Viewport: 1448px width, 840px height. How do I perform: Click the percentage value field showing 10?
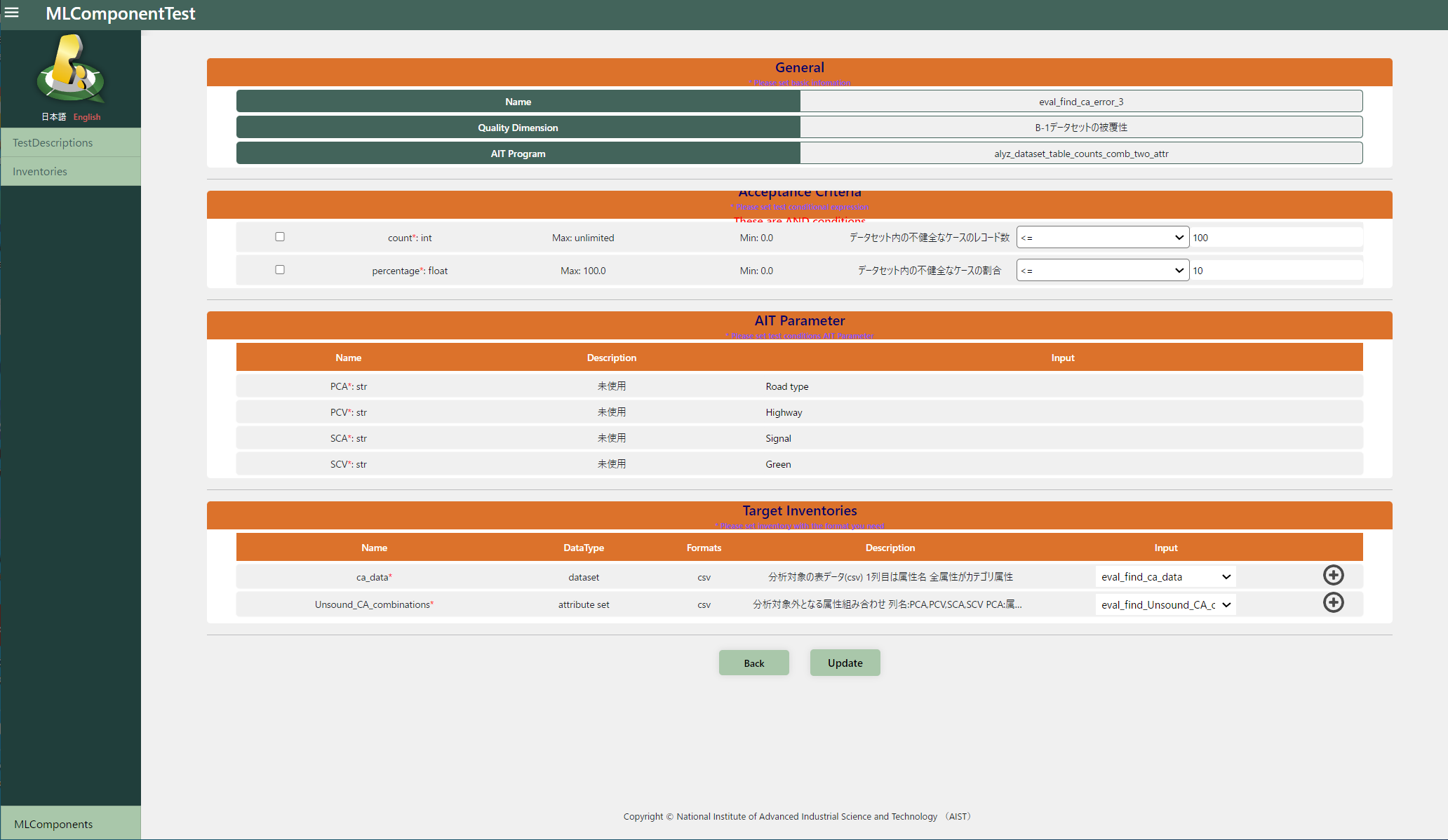pyautogui.click(x=1275, y=271)
